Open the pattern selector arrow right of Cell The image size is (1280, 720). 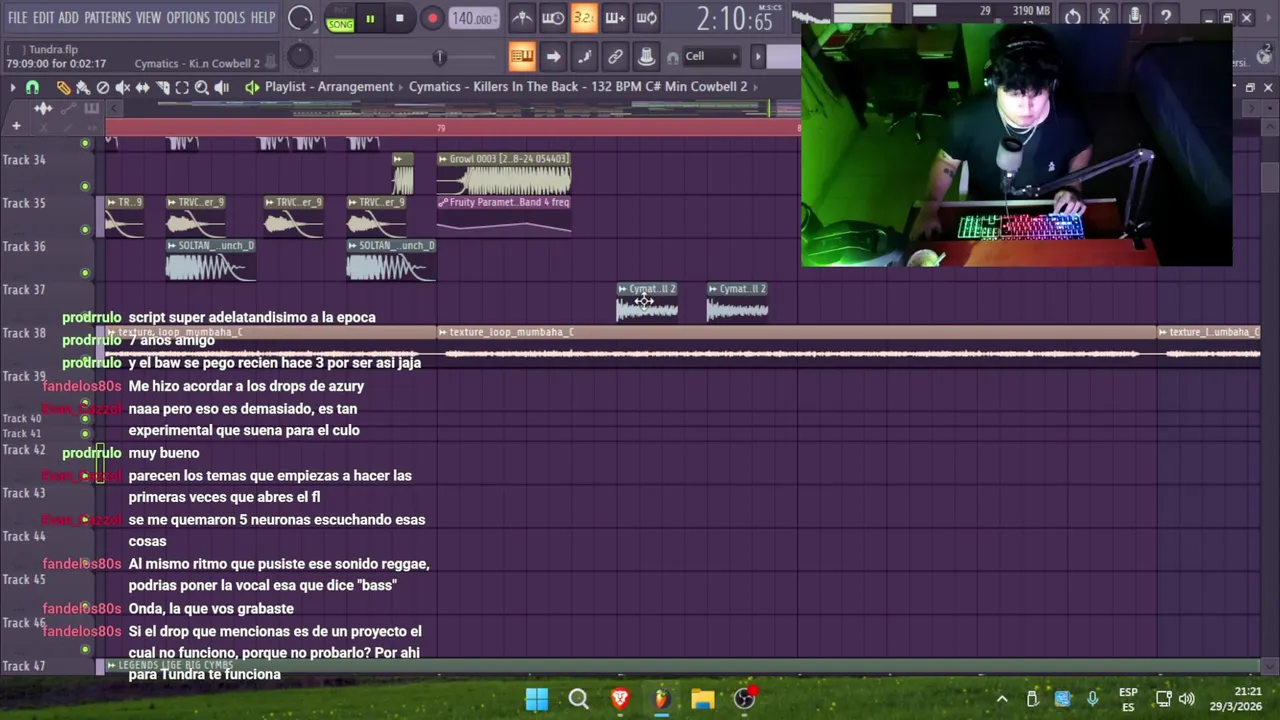pyautogui.click(x=757, y=56)
